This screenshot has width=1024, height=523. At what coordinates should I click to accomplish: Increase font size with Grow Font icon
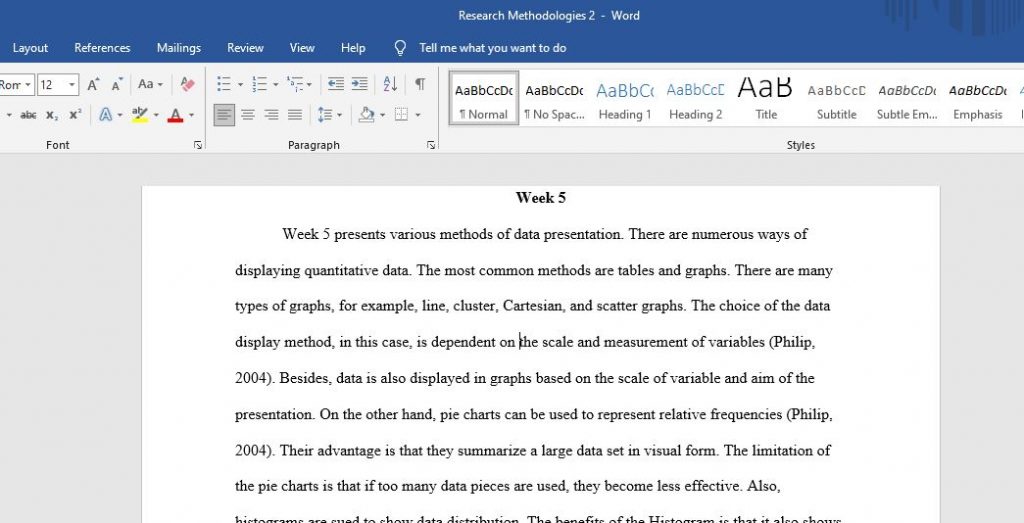pyautogui.click(x=93, y=84)
